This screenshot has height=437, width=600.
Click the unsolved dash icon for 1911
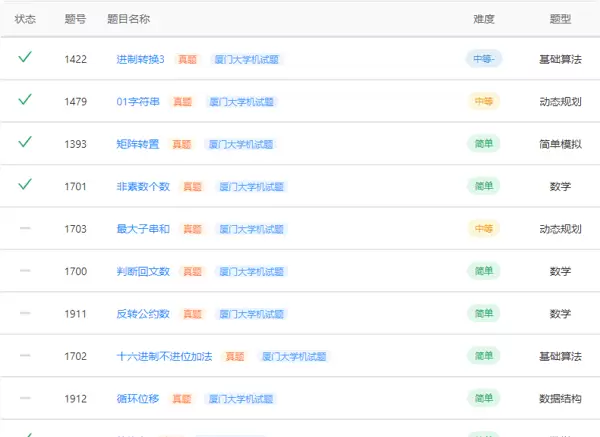pyautogui.click(x=25, y=314)
